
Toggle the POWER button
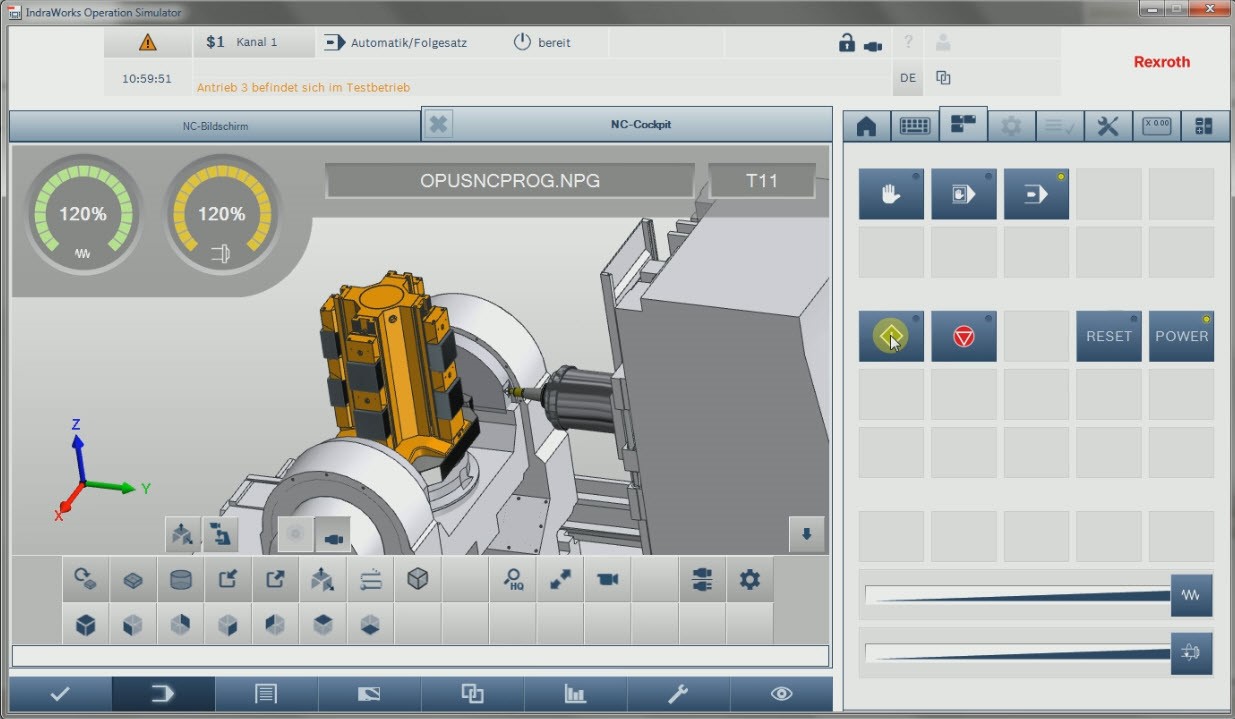coord(1181,336)
